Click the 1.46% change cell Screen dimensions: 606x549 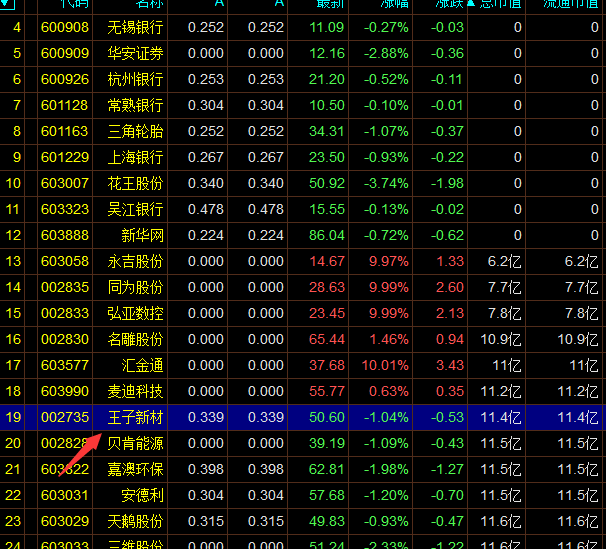click(x=389, y=339)
